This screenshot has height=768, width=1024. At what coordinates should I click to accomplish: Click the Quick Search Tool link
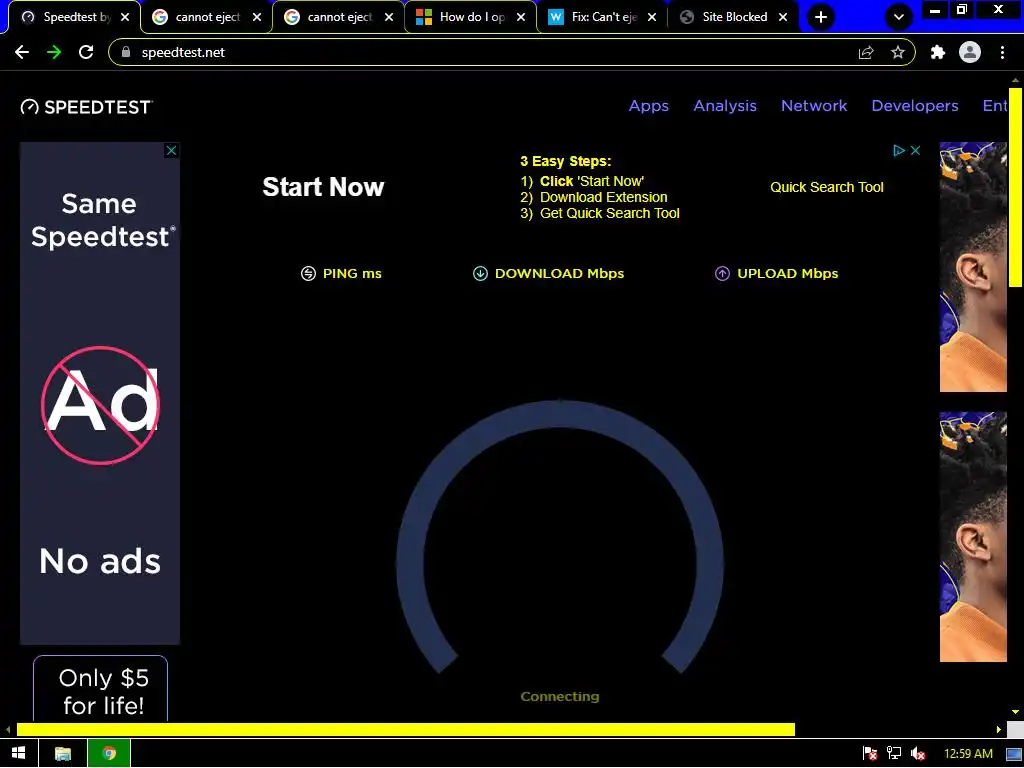(x=827, y=187)
